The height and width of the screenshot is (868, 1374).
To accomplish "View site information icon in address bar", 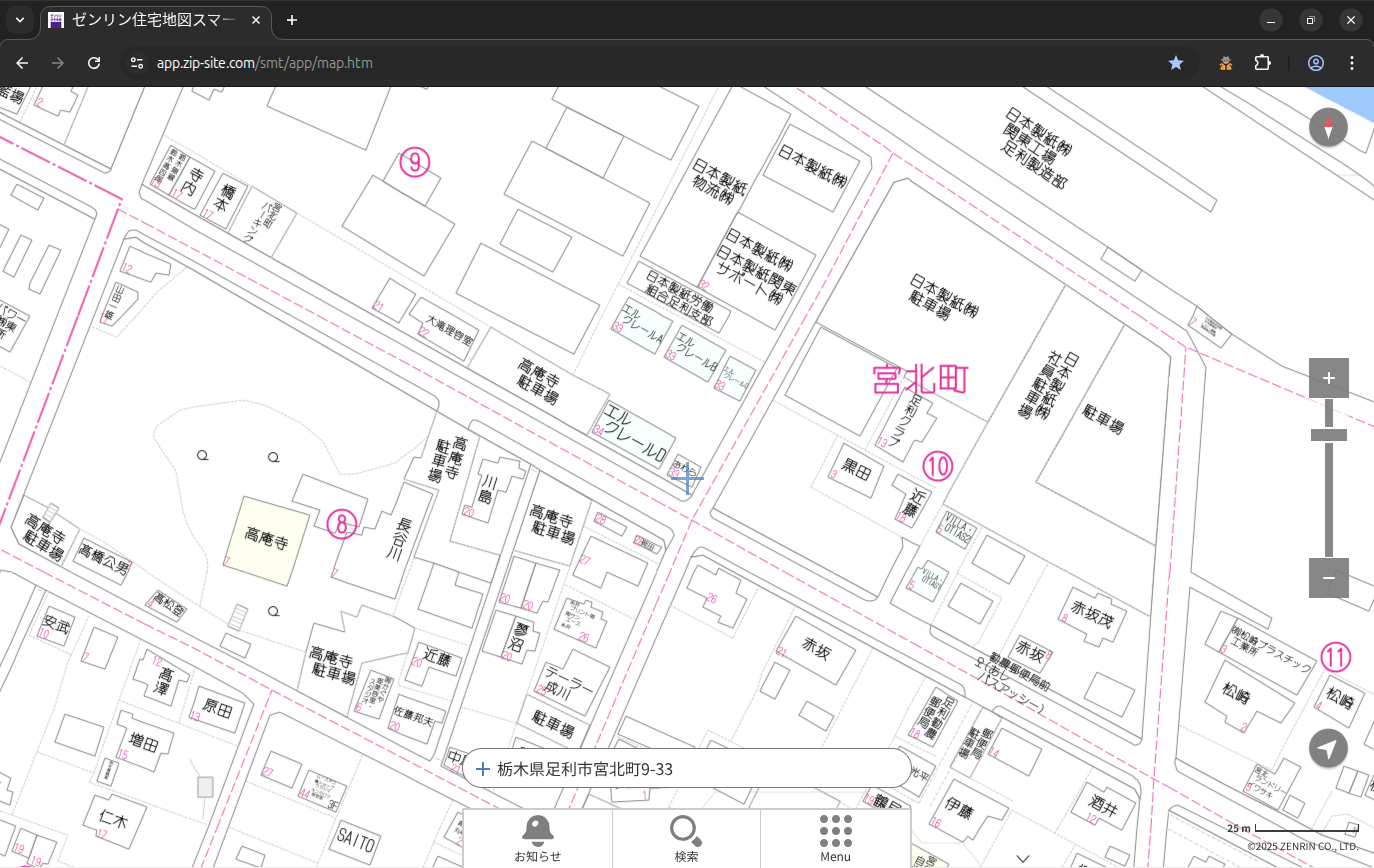I will click(138, 63).
